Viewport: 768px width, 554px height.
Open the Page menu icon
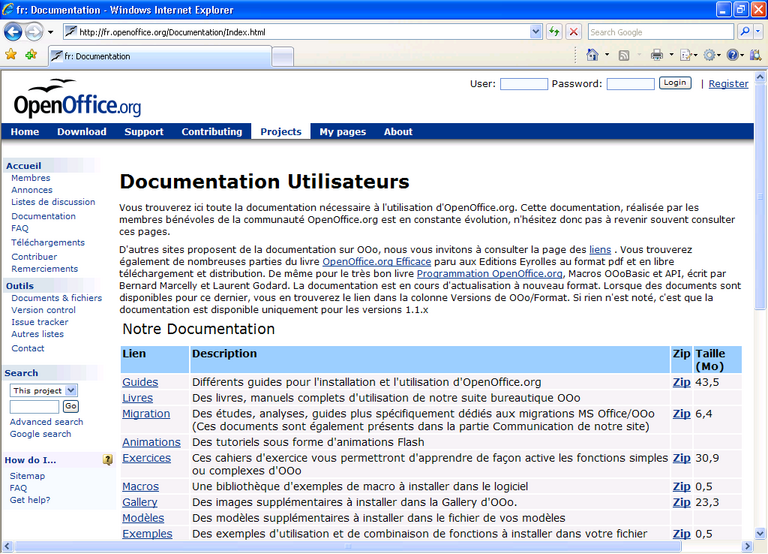pyautogui.click(x=686, y=55)
